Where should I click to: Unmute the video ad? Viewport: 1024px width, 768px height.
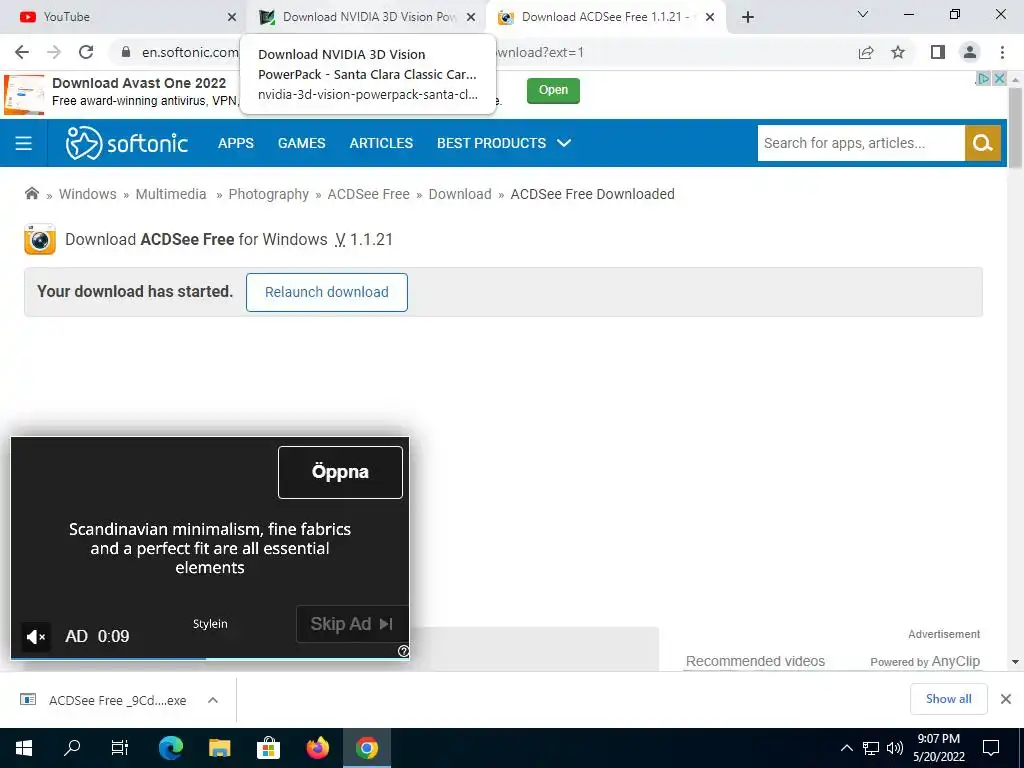coord(36,636)
